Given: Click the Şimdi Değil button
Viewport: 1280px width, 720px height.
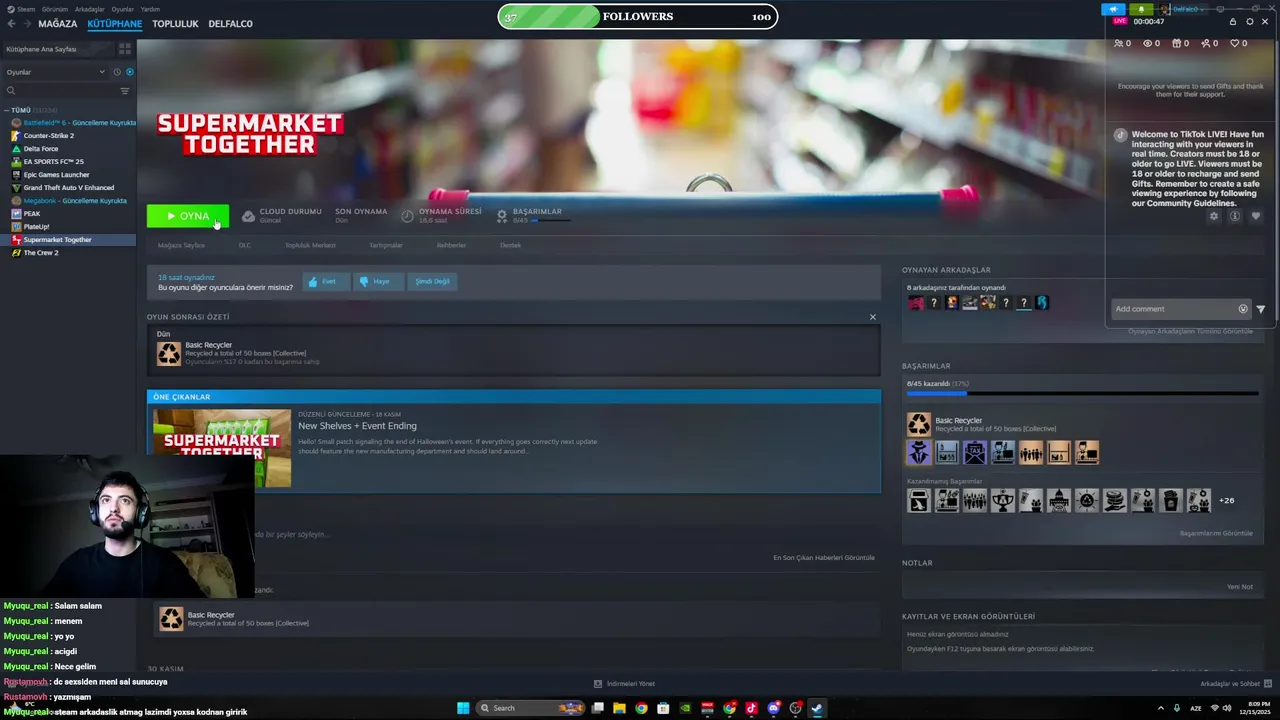Looking at the screenshot, I should click(432, 282).
